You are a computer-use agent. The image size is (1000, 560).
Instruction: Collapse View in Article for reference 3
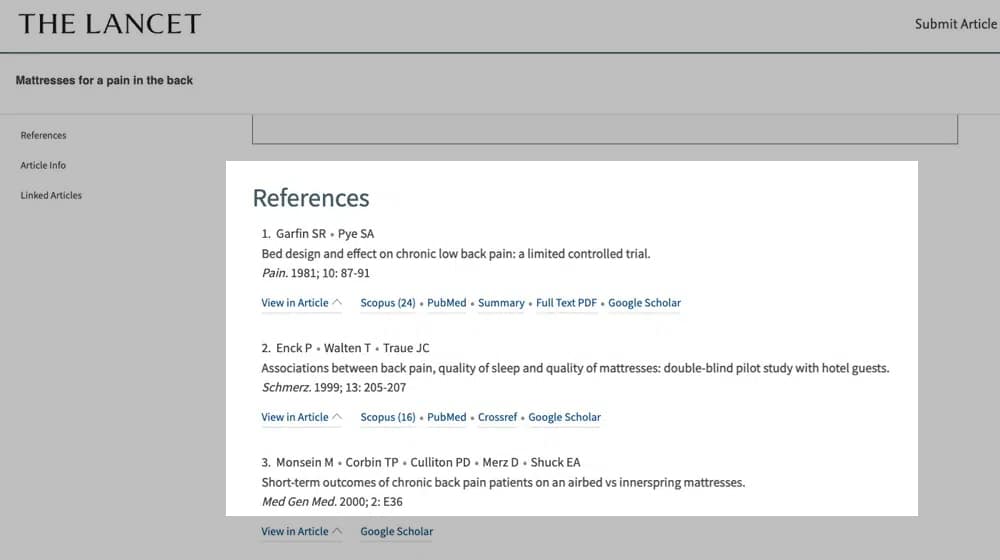coord(301,531)
